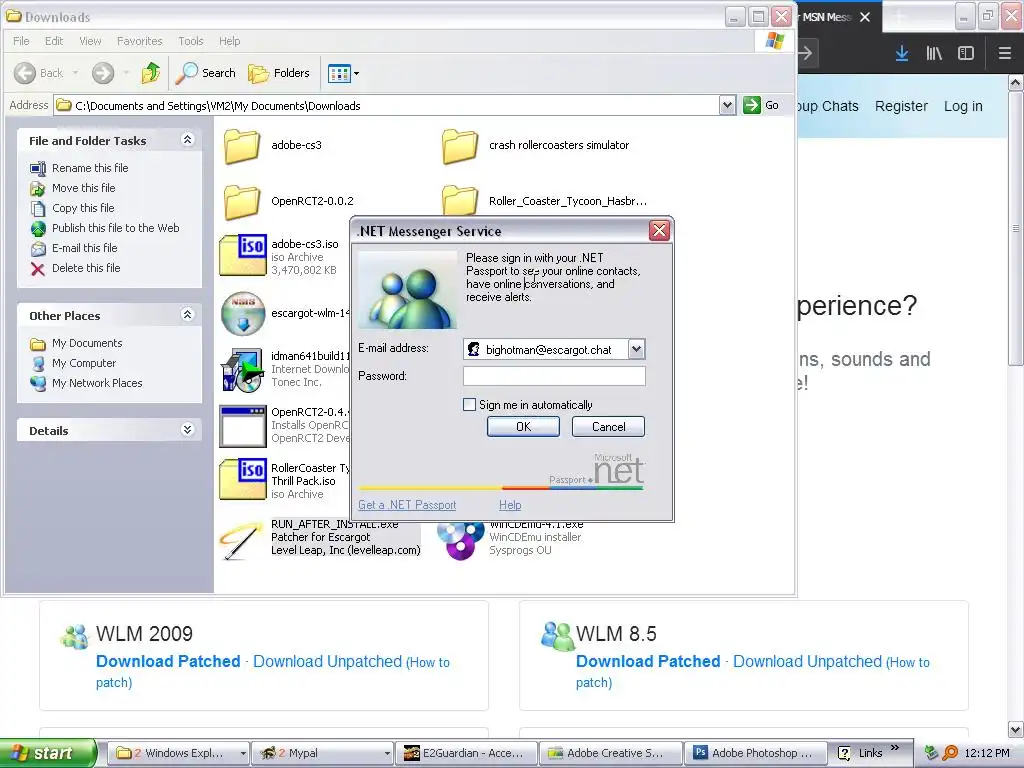This screenshot has width=1024, height=768.
Task: Open the Tools menu
Action: click(x=191, y=41)
